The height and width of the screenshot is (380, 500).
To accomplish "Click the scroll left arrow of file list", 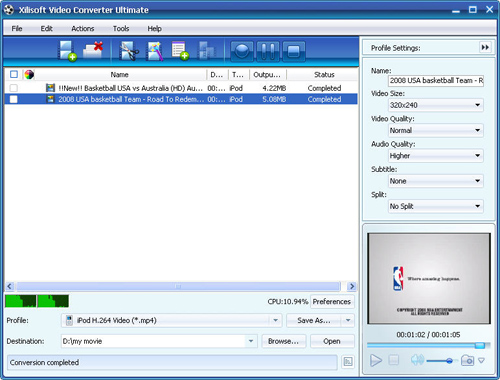I will coord(10,286).
